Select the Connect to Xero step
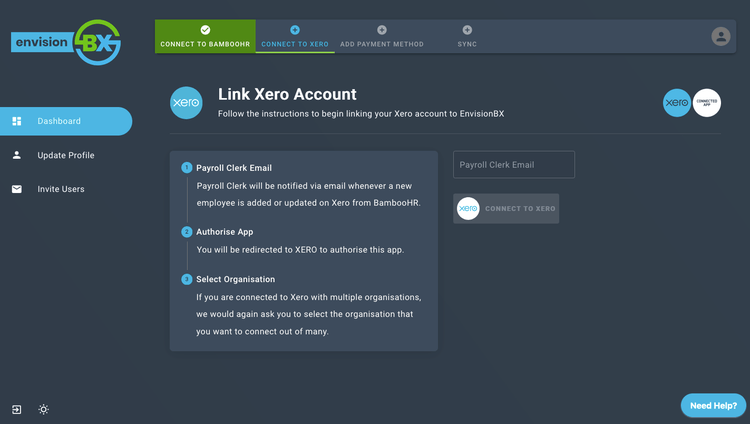Image resolution: width=750 pixels, height=424 pixels. coord(294,37)
